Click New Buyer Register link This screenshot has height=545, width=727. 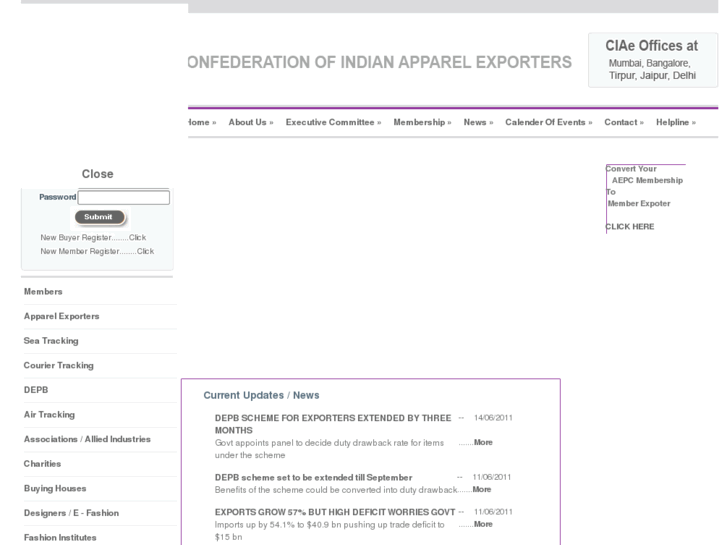pos(93,237)
